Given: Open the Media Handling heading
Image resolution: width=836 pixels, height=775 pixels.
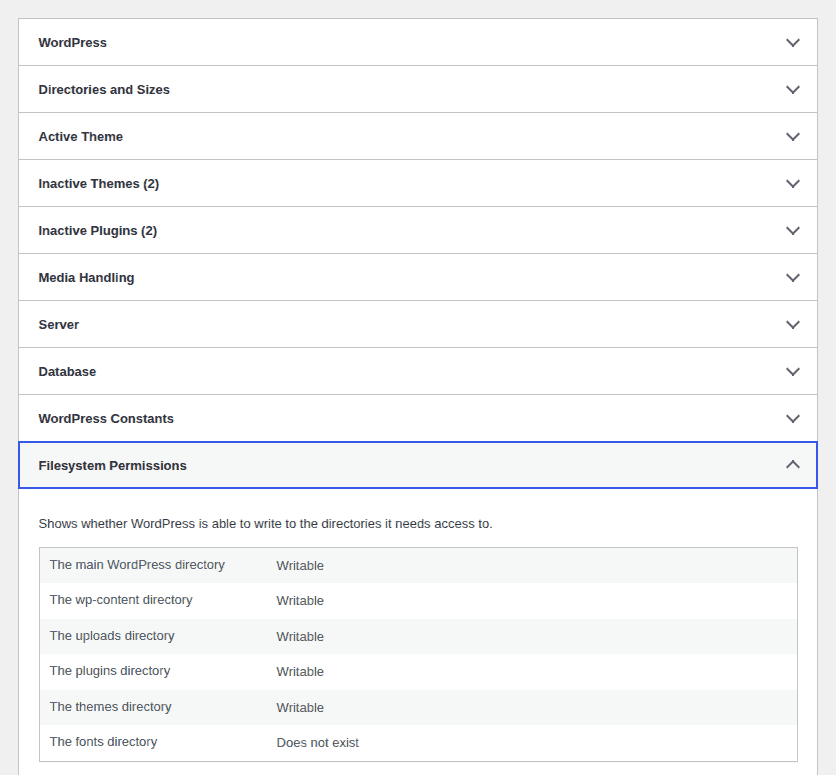Looking at the screenshot, I should (86, 278).
